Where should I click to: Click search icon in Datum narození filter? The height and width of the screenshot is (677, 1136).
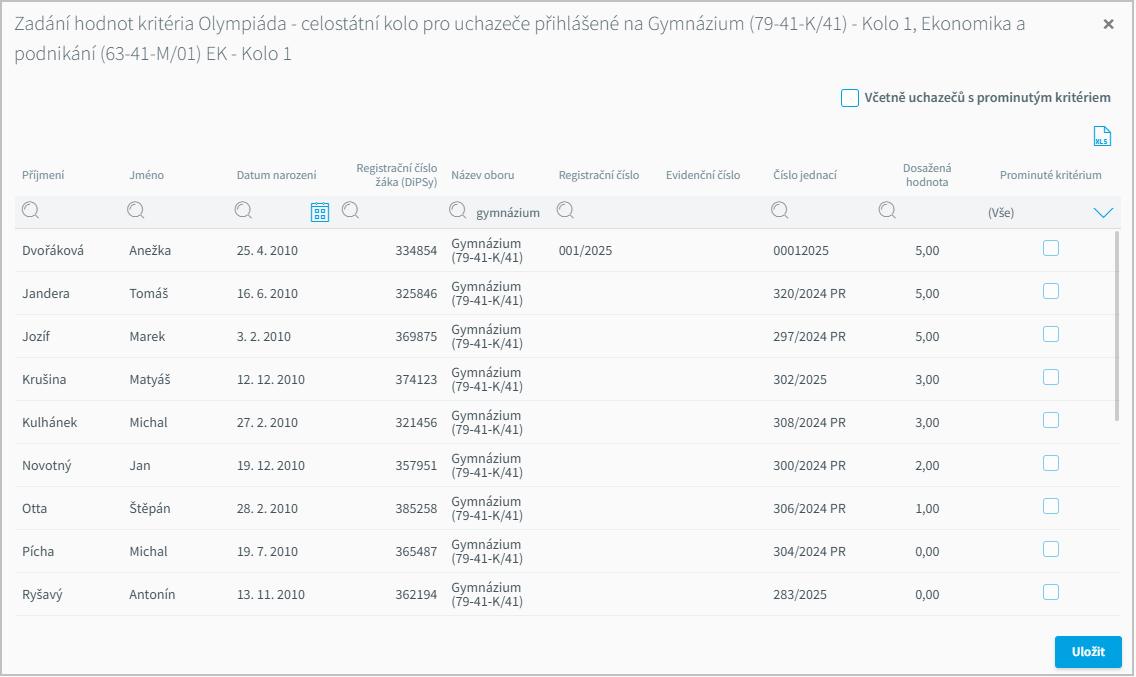click(243, 210)
